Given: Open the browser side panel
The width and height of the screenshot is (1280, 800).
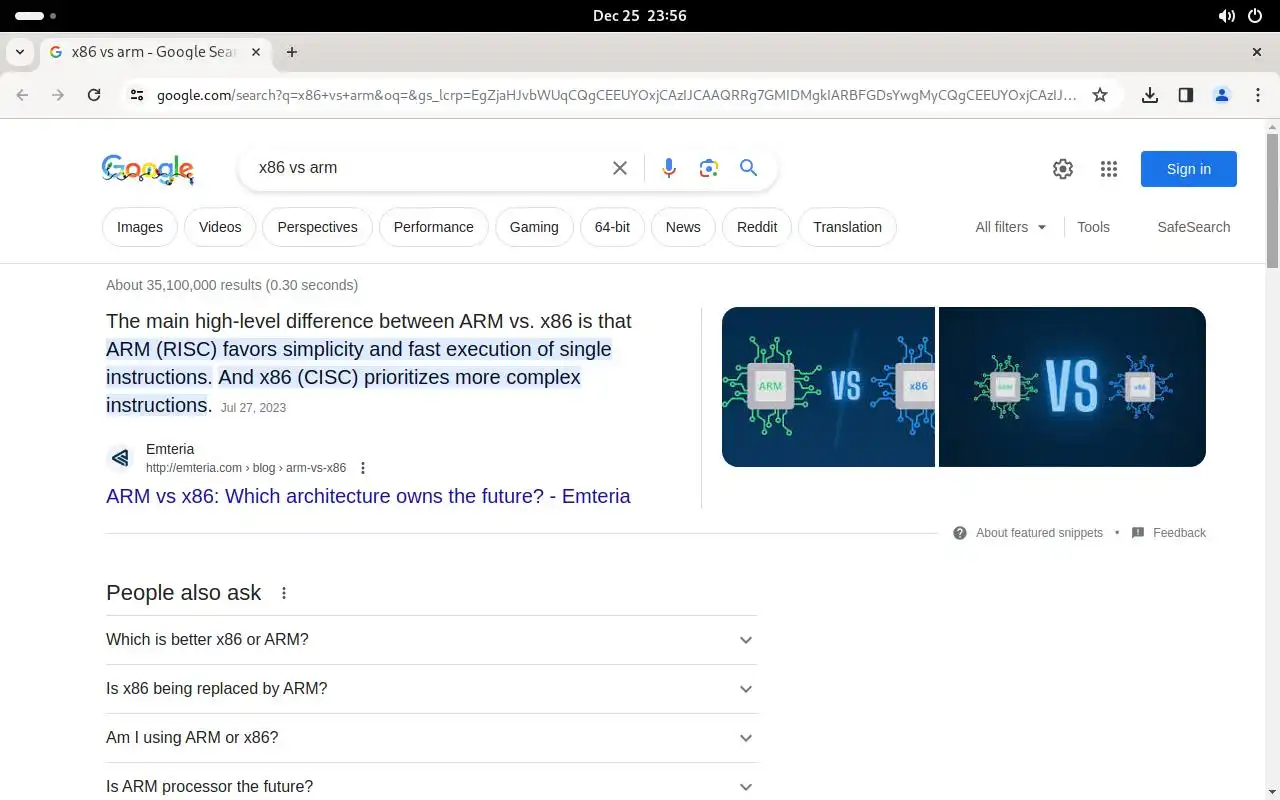Looking at the screenshot, I should (x=1186, y=95).
